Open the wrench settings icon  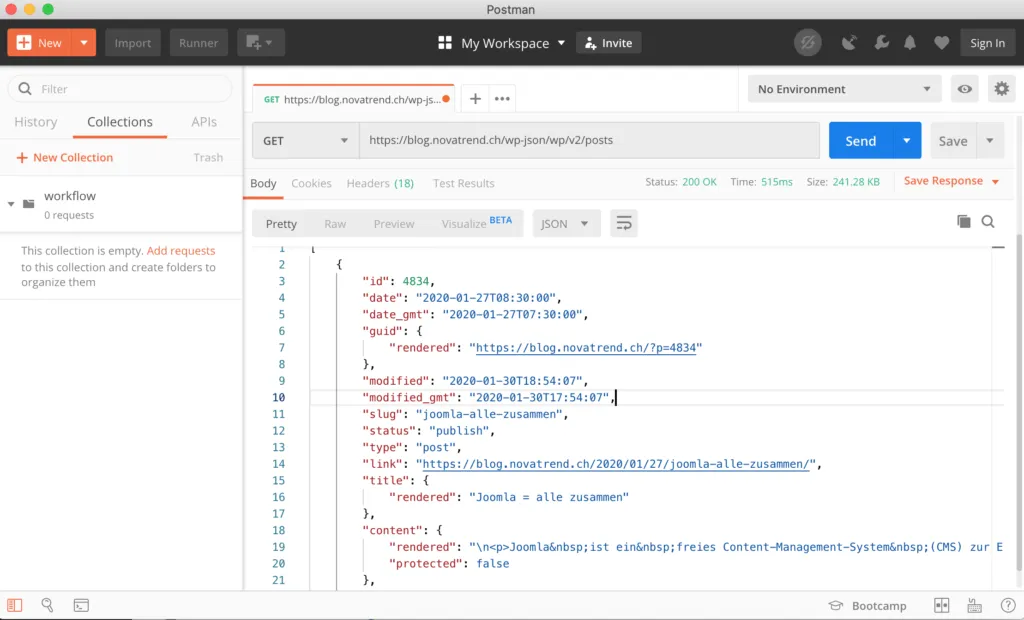tap(881, 43)
